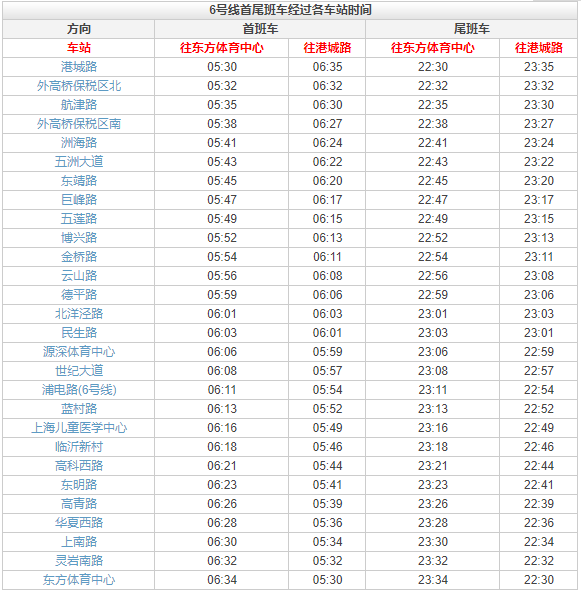The image size is (583, 595).
Task: Follow the 东明路 station link
Action: (x=79, y=485)
